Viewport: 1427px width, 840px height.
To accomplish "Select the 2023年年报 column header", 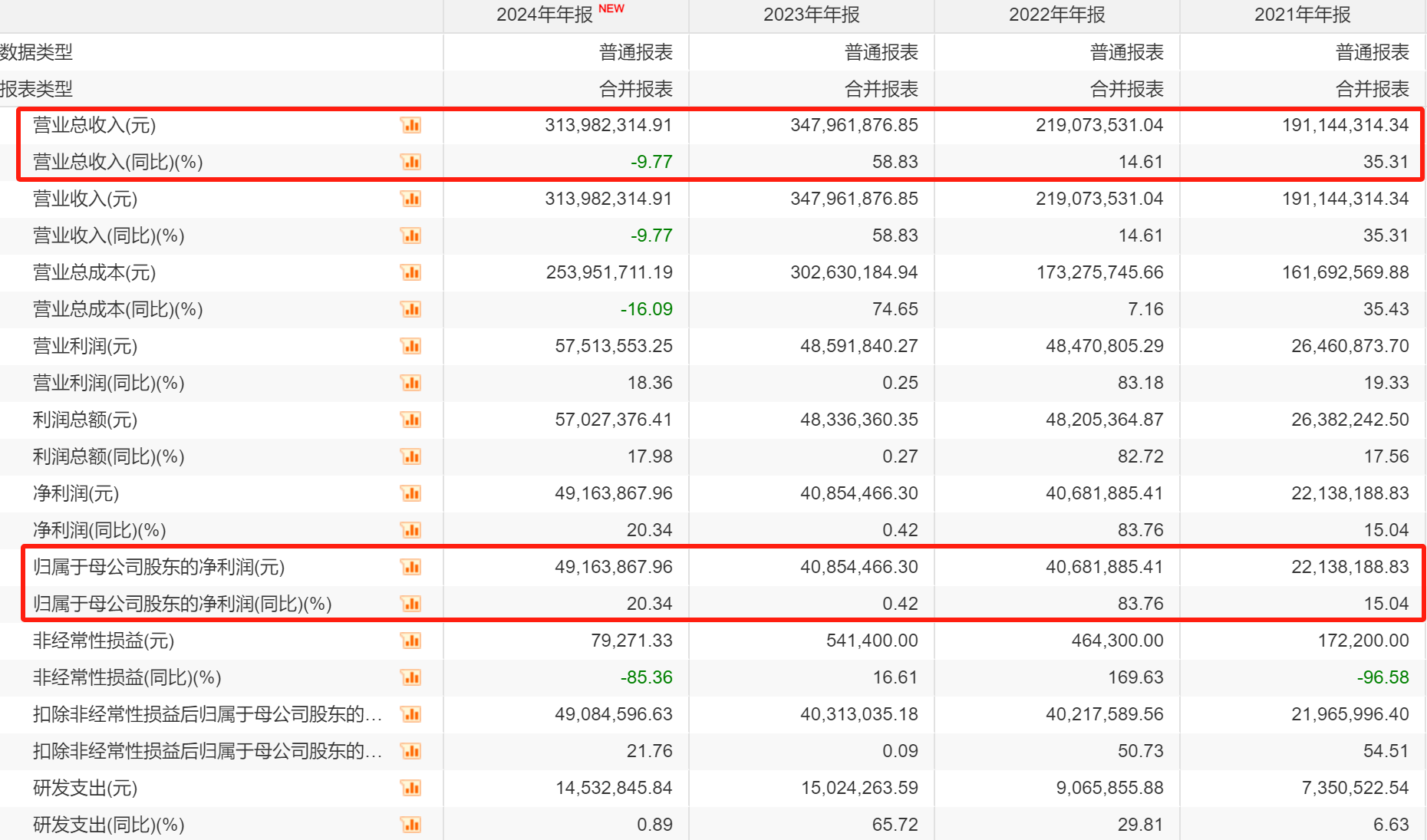I will (x=811, y=15).
